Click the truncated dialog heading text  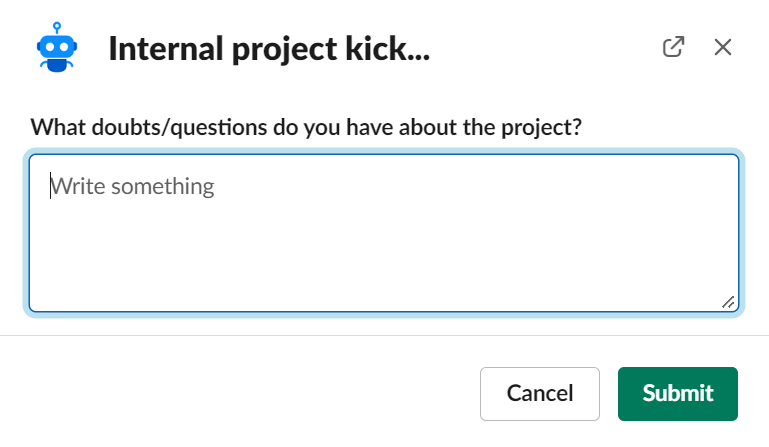(x=269, y=49)
